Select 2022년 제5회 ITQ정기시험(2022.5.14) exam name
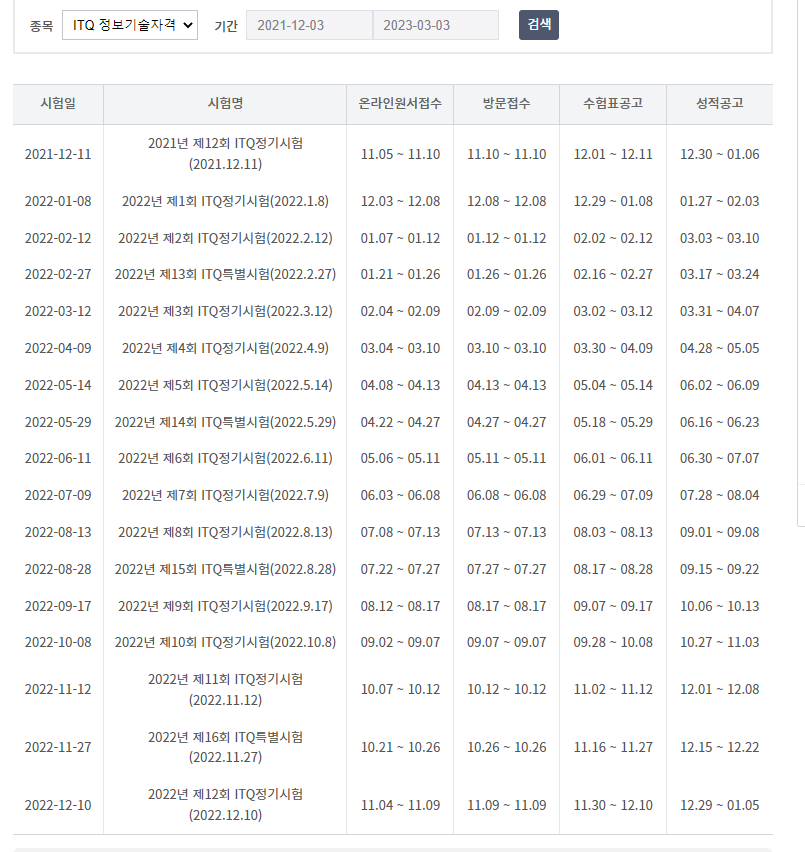The height and width of the screenshot is (852, 805). 225,385
